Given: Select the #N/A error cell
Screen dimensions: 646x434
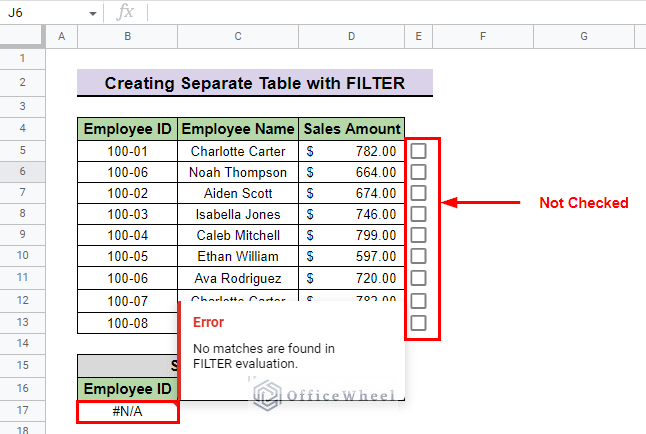Looking at the screenshot, I should coord(128,411).
